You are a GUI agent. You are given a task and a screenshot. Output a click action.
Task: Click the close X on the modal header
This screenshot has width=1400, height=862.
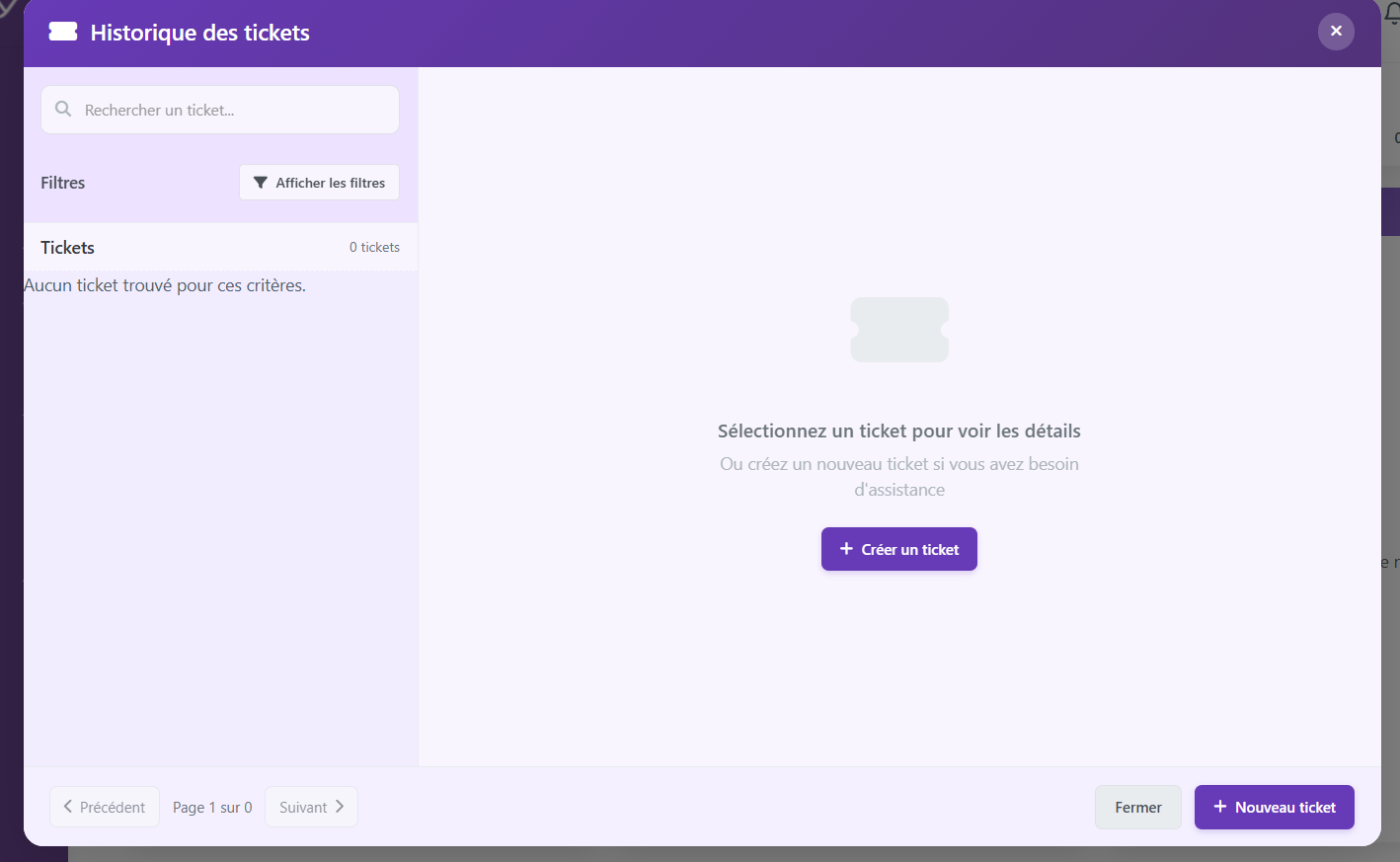1336,31
